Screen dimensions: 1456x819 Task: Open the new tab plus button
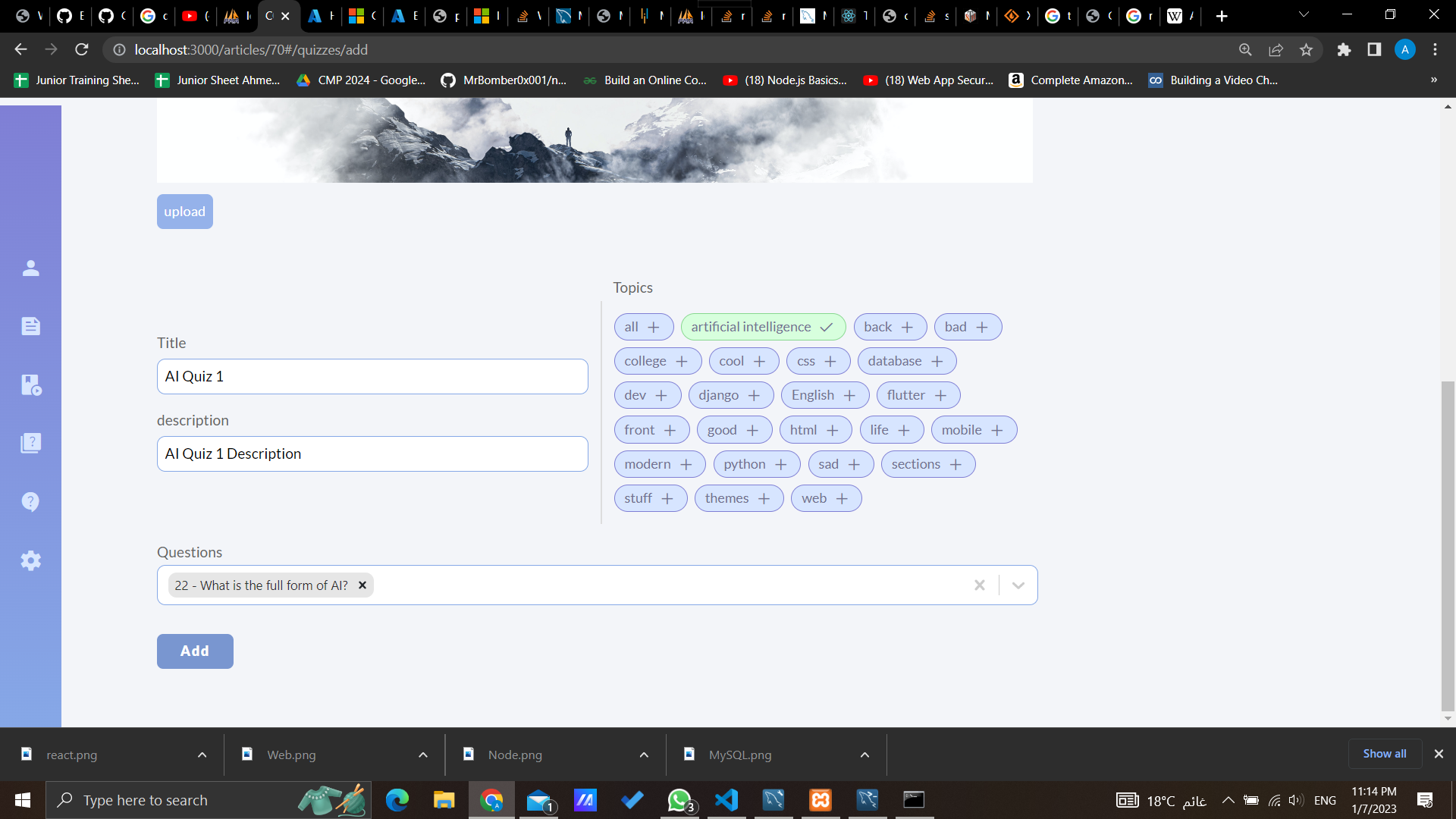pos(1221,16)
